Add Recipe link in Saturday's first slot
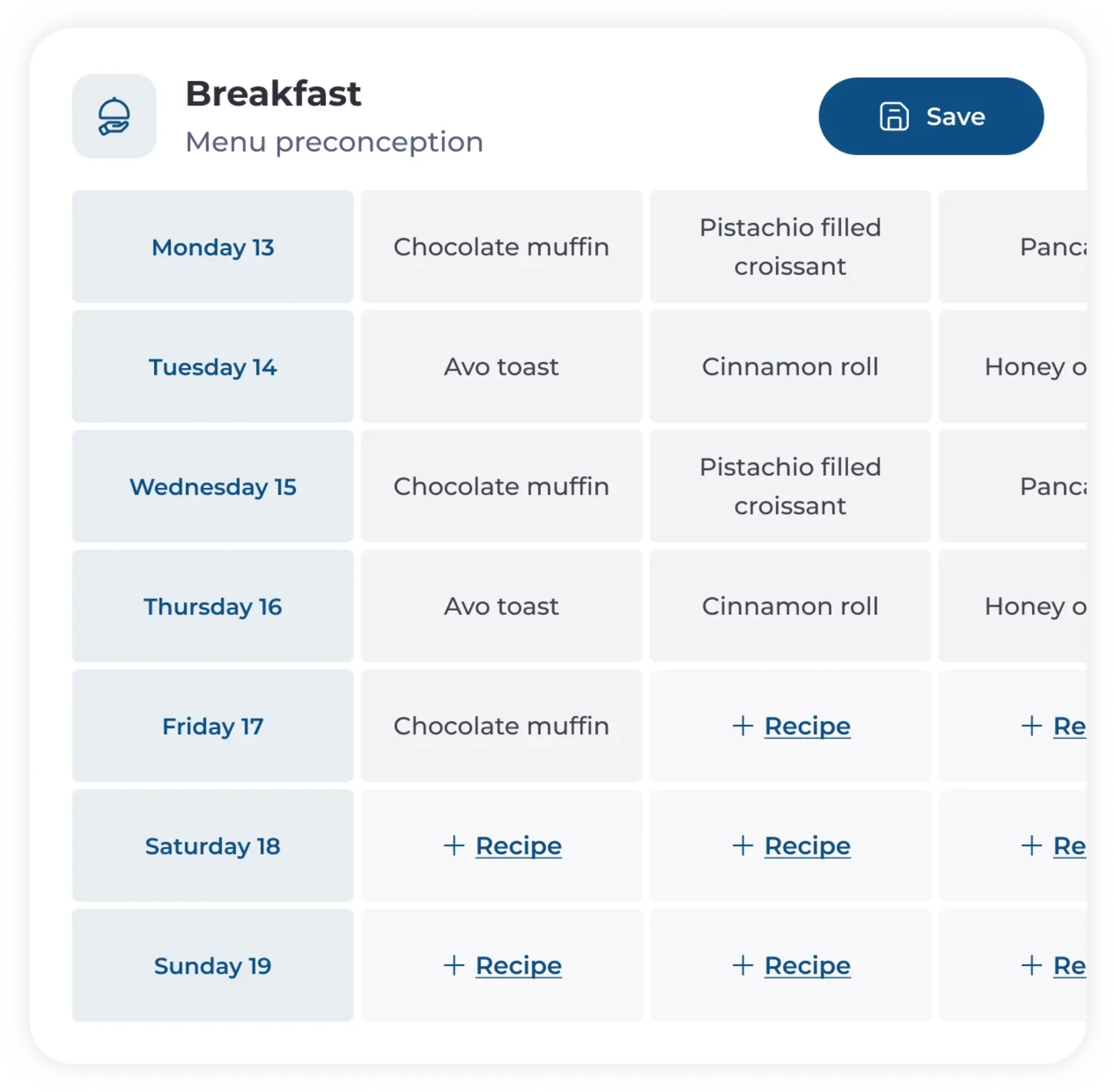 (519, 846)
